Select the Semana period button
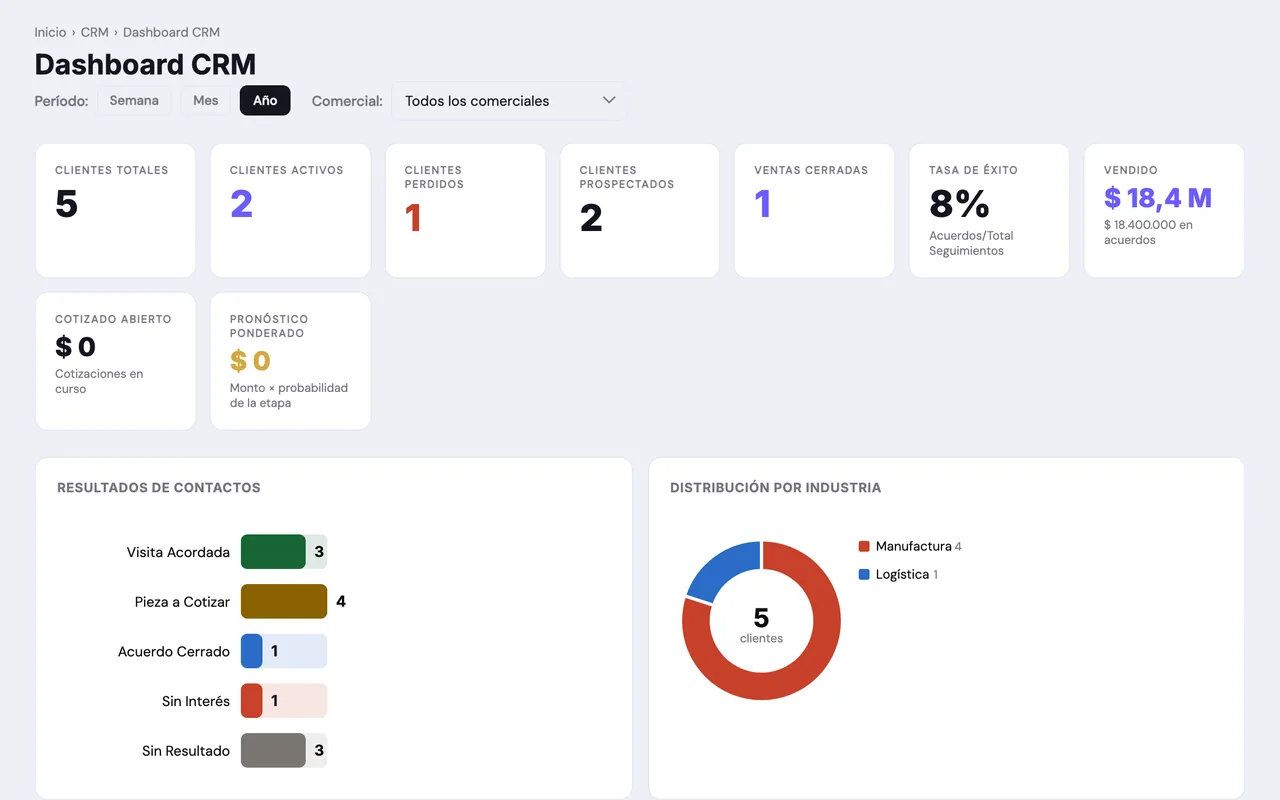1280x800 pixels. tap(134, 101)
